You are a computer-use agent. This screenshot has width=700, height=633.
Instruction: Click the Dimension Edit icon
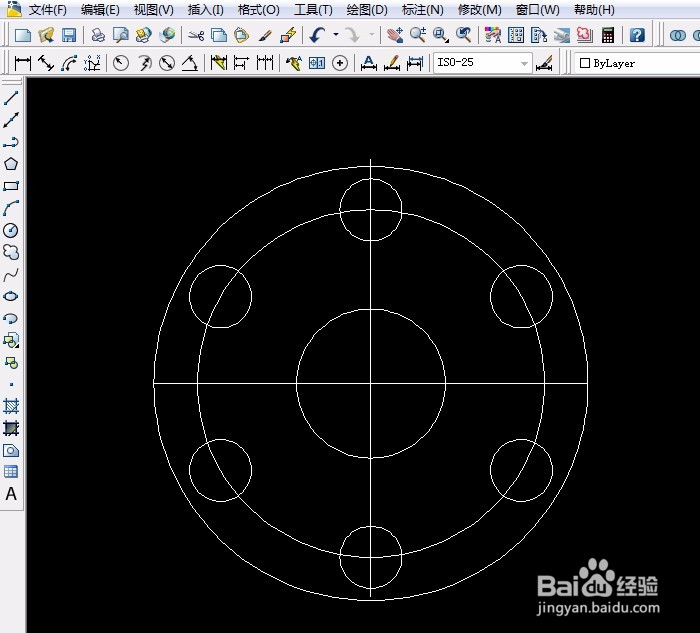click(x=368, y=63)
